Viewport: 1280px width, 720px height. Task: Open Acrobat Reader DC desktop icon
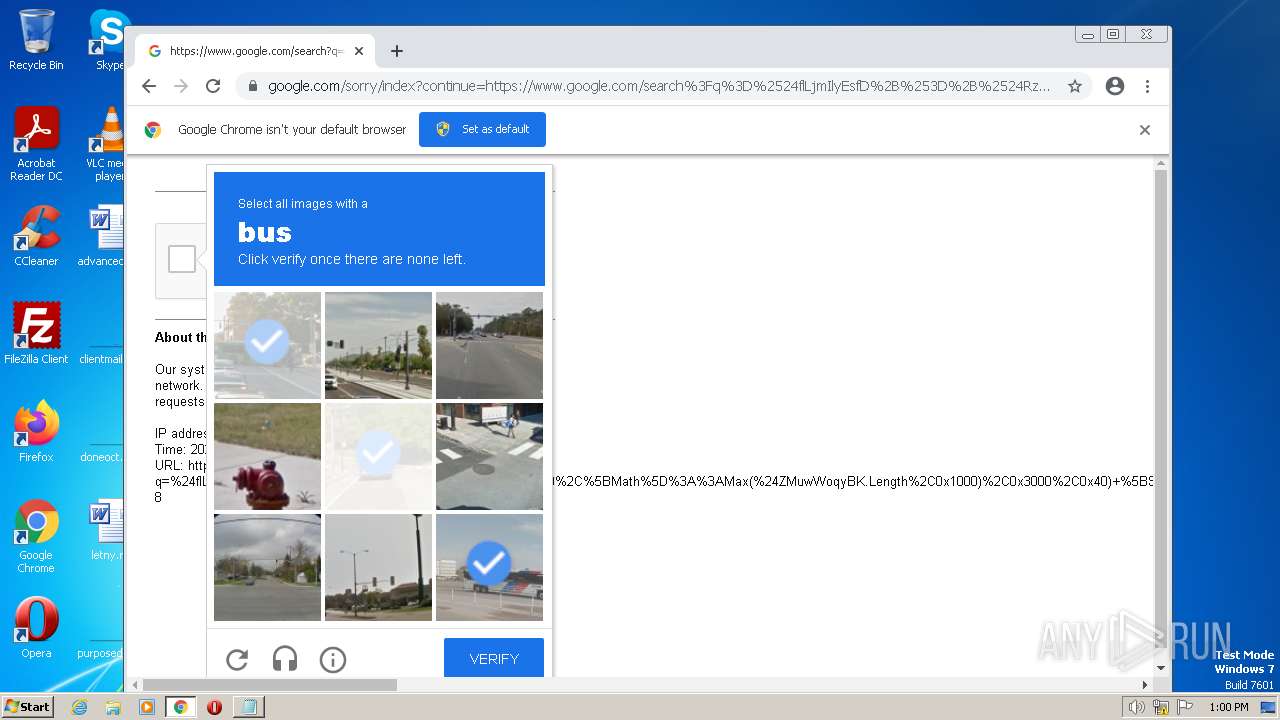pyautogui.click(x=36, y=144)
